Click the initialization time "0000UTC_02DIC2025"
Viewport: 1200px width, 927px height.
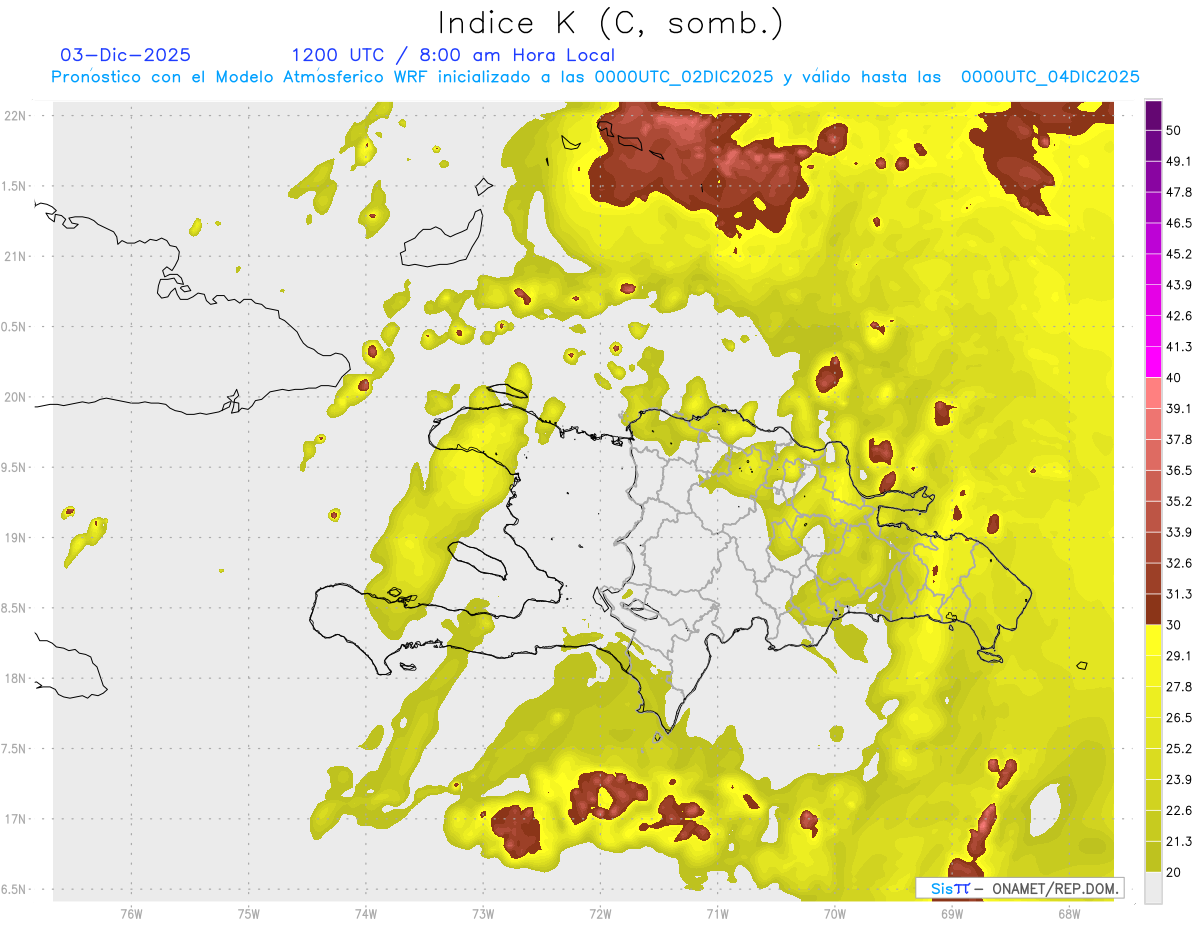click(684, 77)
